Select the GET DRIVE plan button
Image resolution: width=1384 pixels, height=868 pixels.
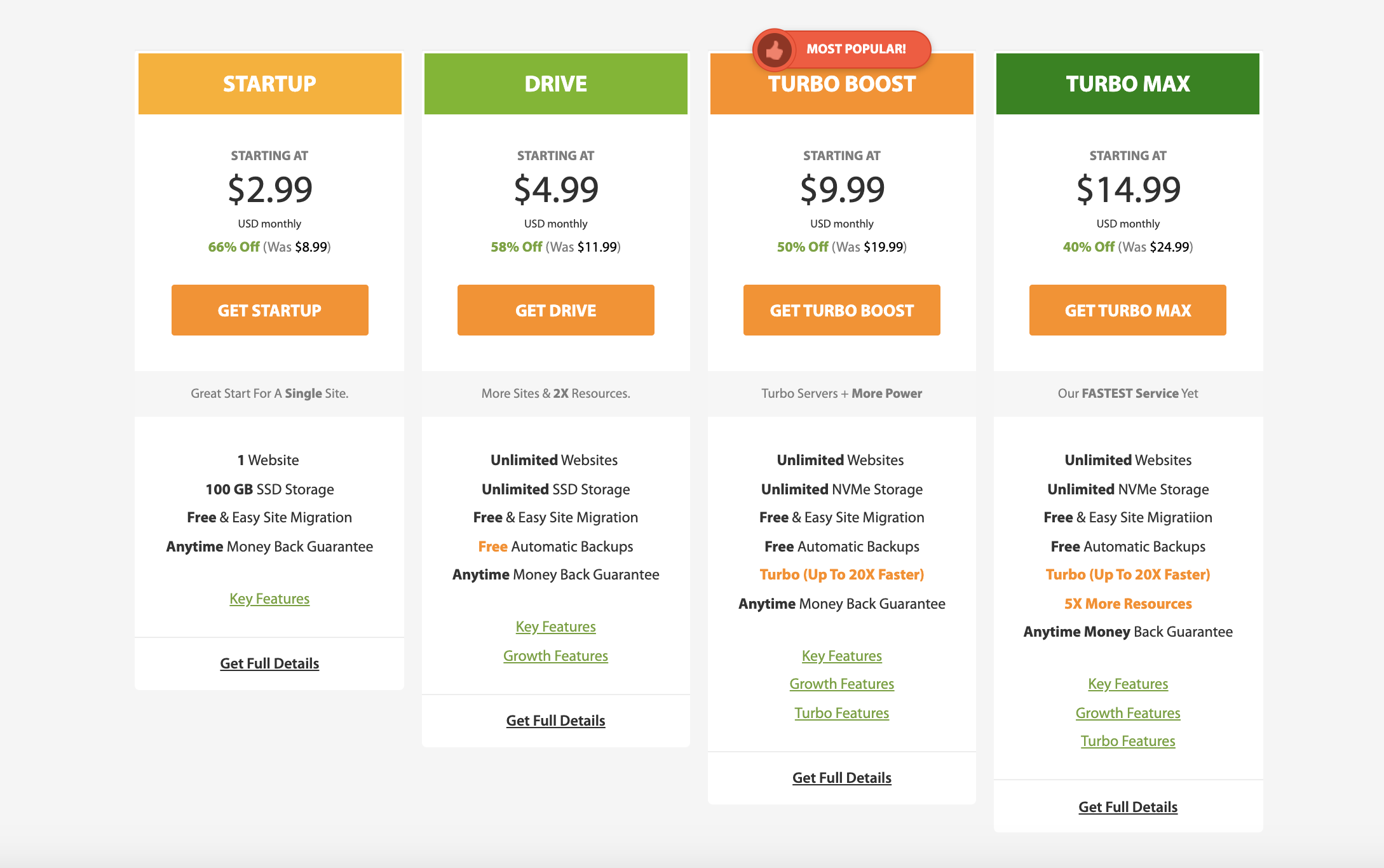tap(556, 310)
